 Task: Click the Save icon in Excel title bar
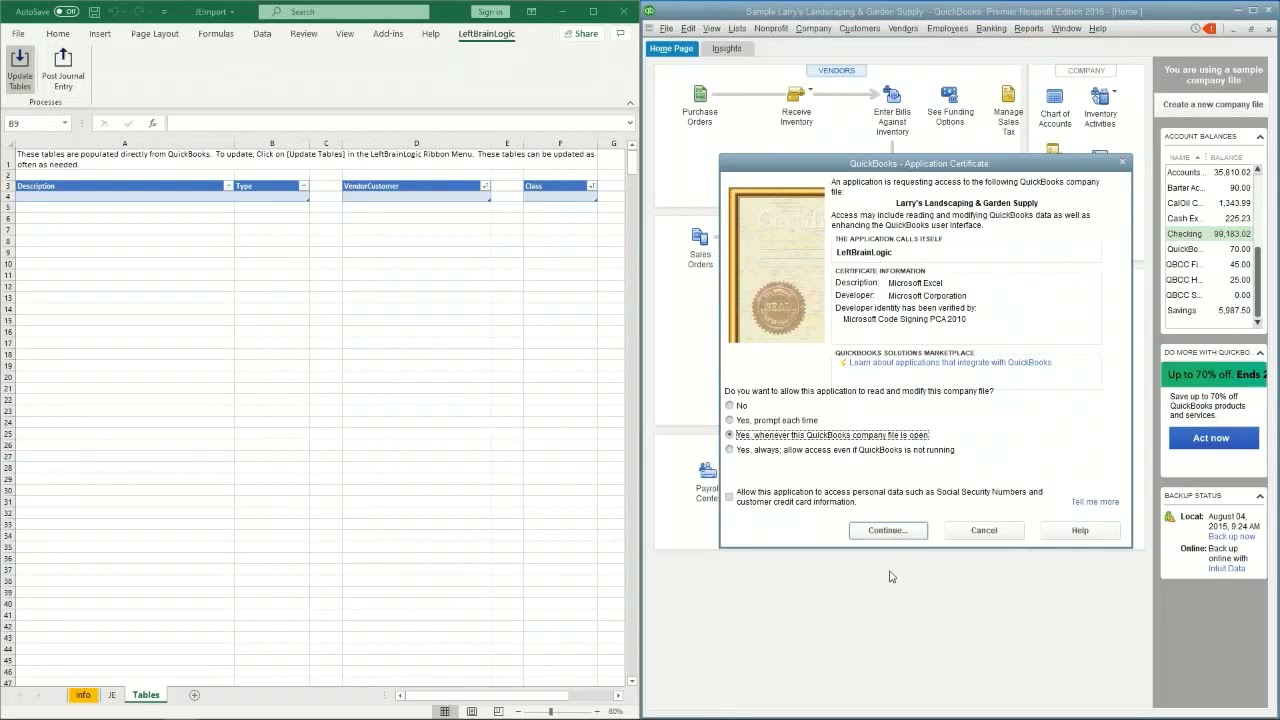(x=94, y=12)
